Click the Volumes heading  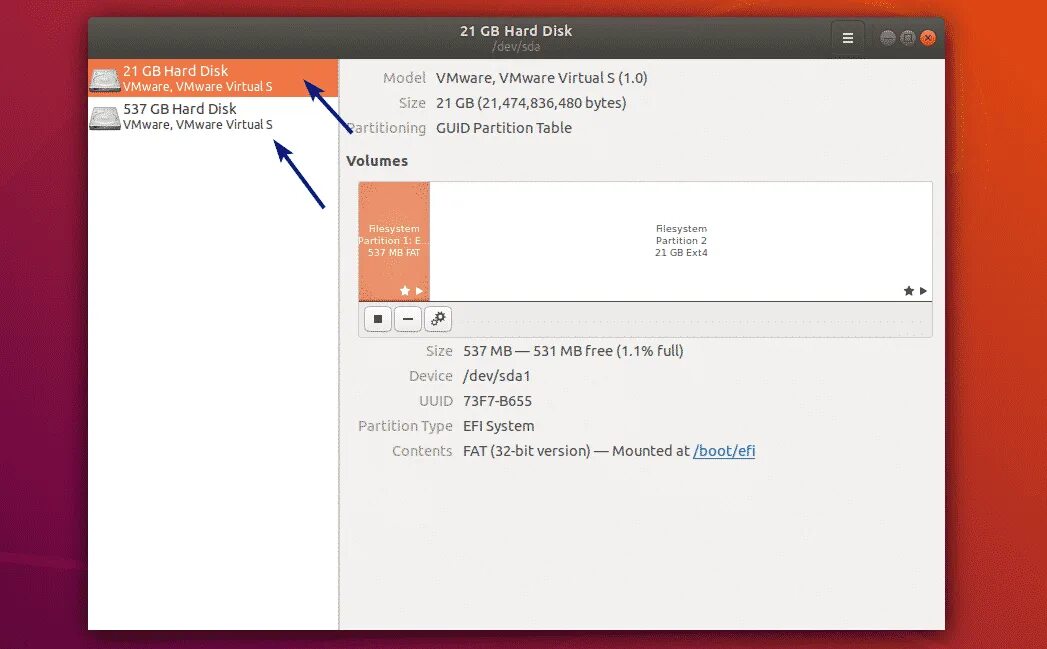pyautogui.click(x=377, y=161)
